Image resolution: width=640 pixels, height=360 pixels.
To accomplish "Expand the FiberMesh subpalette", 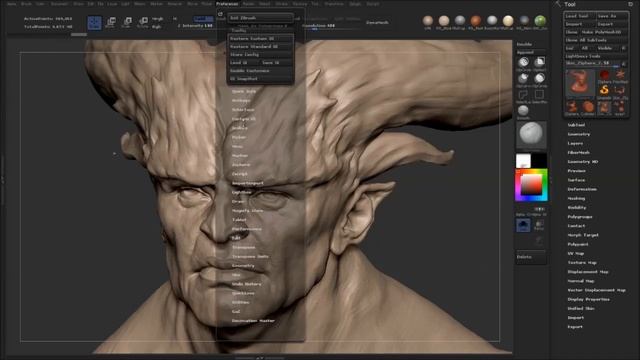I will click(x=578, y=152).
